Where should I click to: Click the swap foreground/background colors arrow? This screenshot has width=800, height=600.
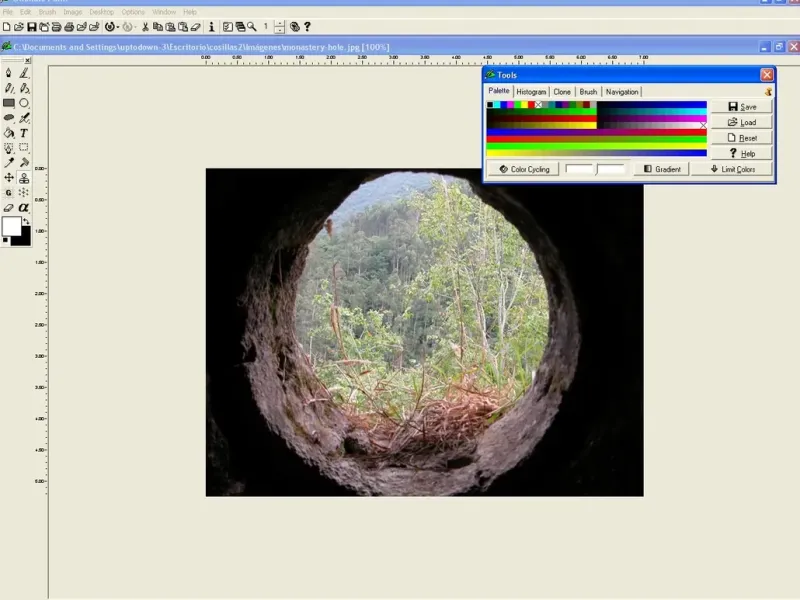coord(25,221)
